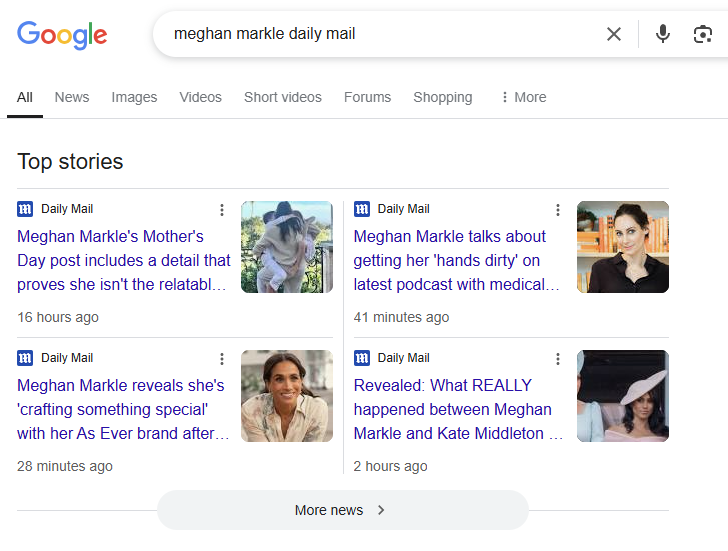Expand the More search filters menu
728x551 pixels.
tap(524, 97)
